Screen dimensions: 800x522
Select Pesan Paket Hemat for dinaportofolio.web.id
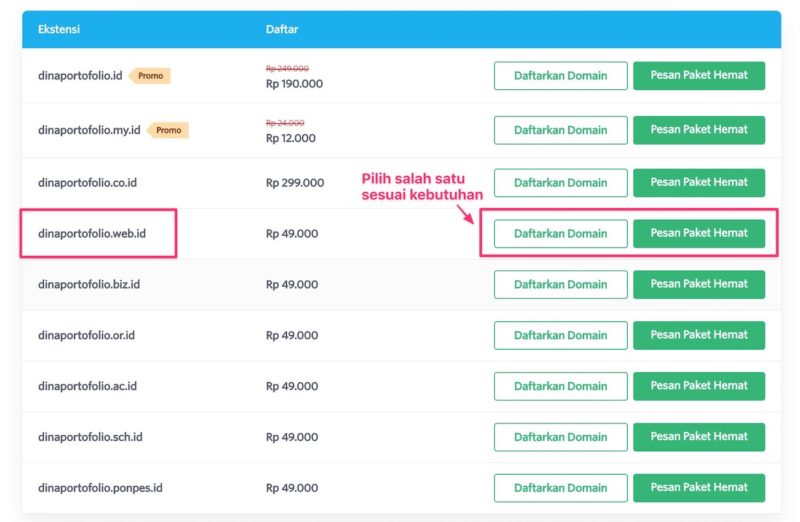[698, 234]
